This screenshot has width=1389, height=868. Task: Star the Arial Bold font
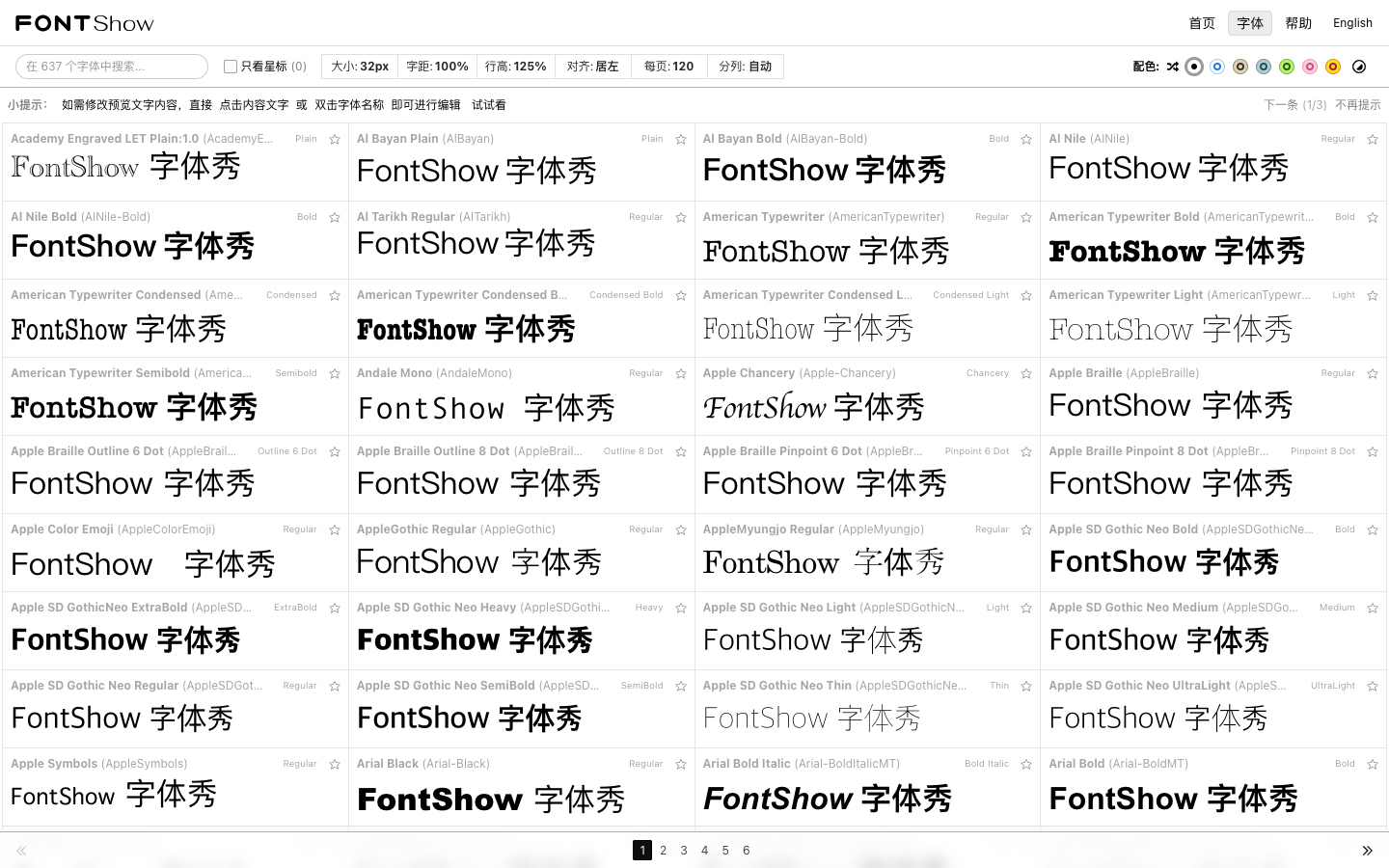pos(1373,764)
